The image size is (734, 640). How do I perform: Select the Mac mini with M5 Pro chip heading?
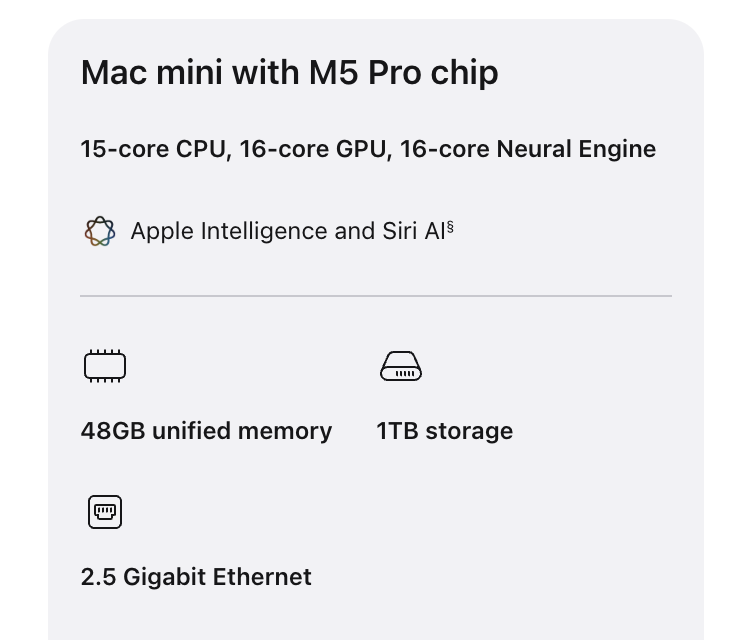[289, 73]
